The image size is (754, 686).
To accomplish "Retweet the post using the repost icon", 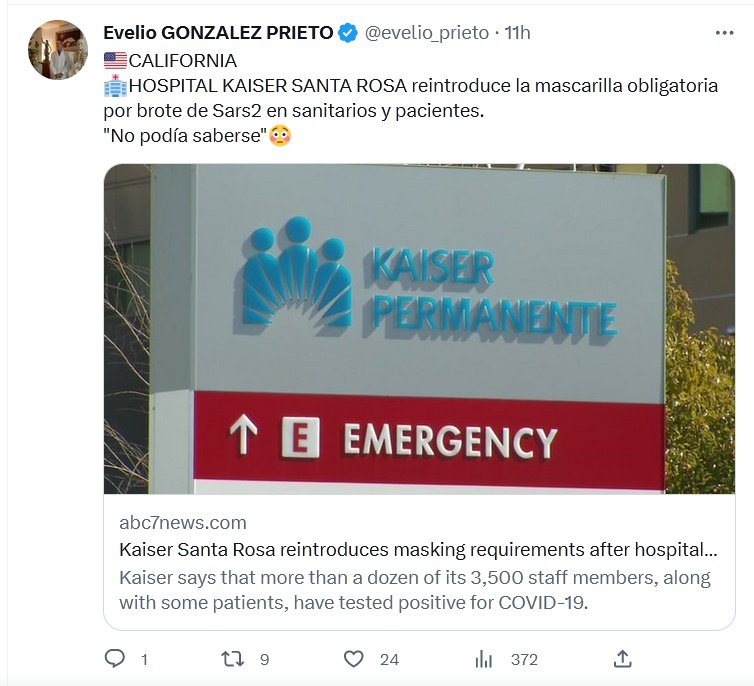I will [232, 659].
